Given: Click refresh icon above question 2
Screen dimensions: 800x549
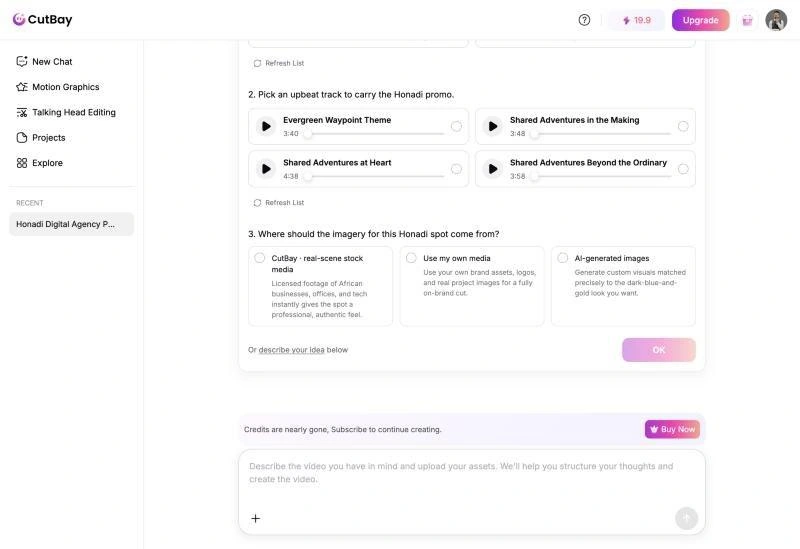Looking at the screenshot, I should point(257,63).
